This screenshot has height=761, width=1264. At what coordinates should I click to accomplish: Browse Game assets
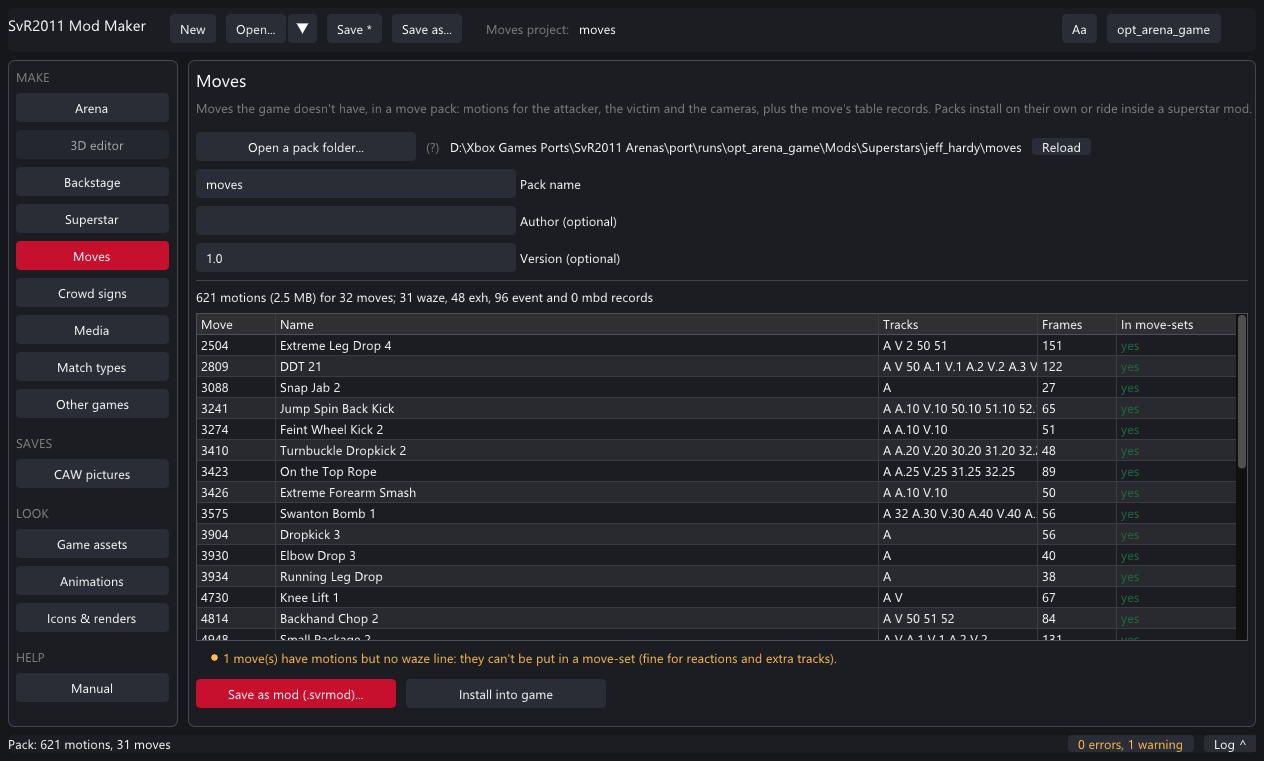(x=92, y=544)
